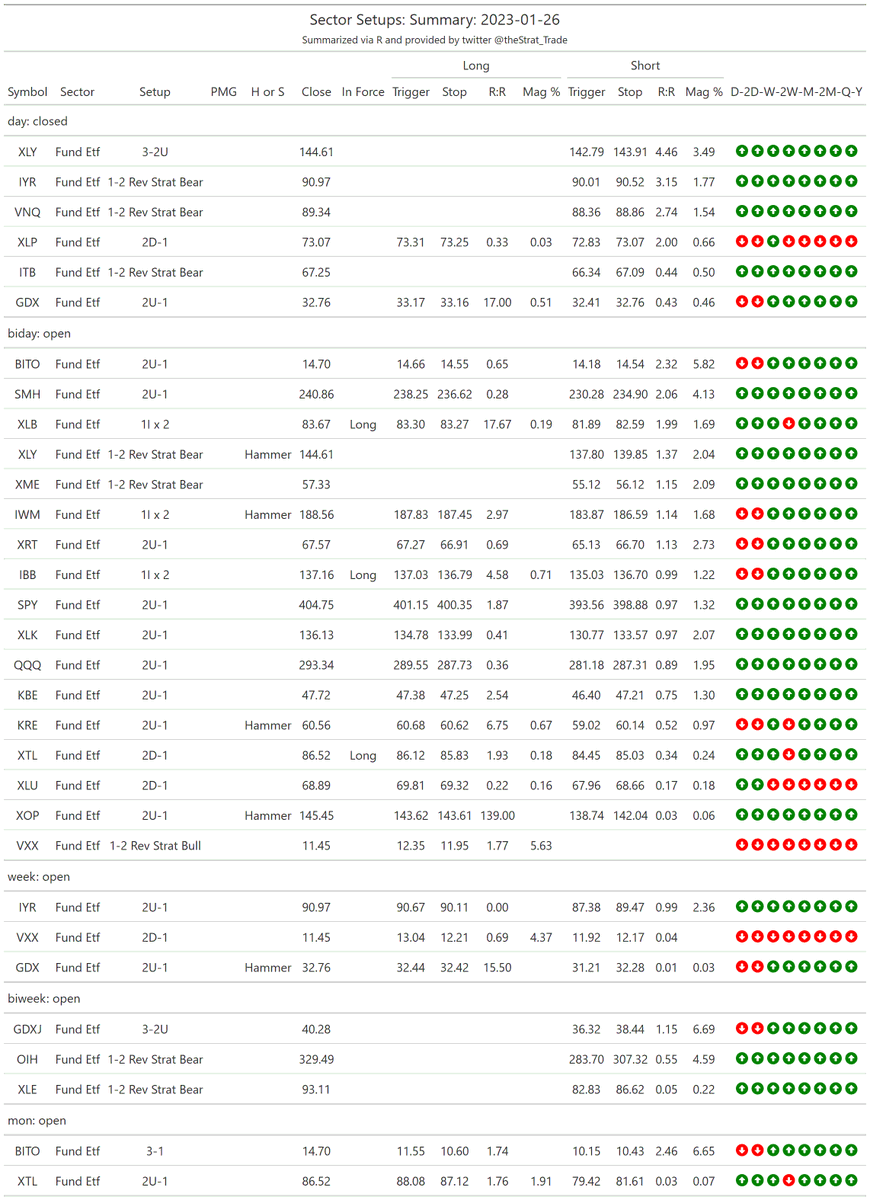Click the SMH symbol cell

28,395
